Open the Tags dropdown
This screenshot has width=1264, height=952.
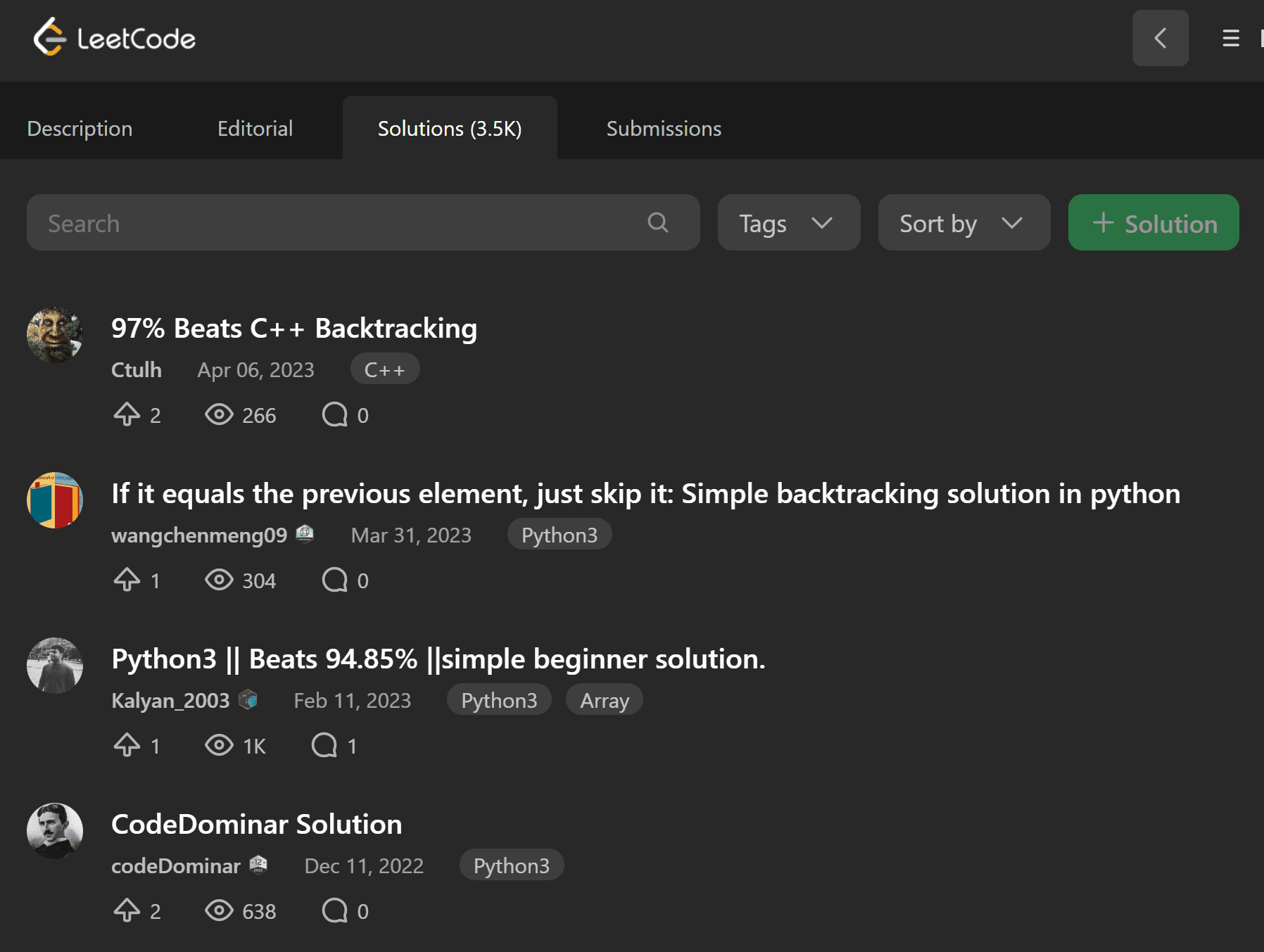coord(788,222)
